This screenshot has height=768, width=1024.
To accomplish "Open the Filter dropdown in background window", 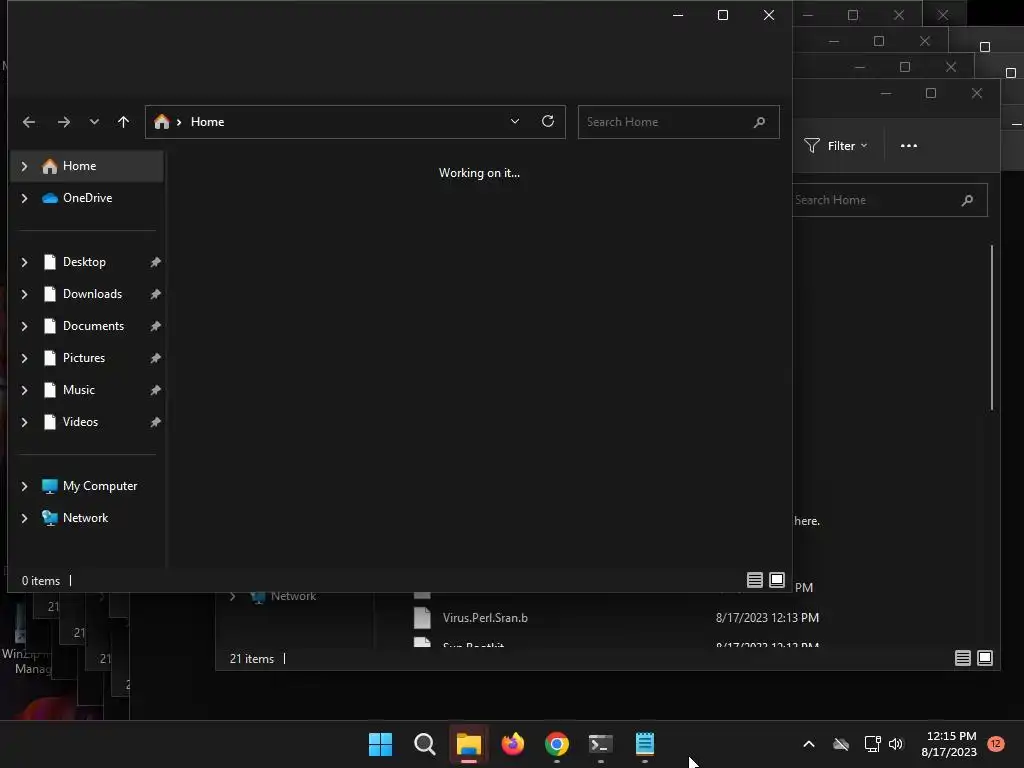I will point(836,146).
